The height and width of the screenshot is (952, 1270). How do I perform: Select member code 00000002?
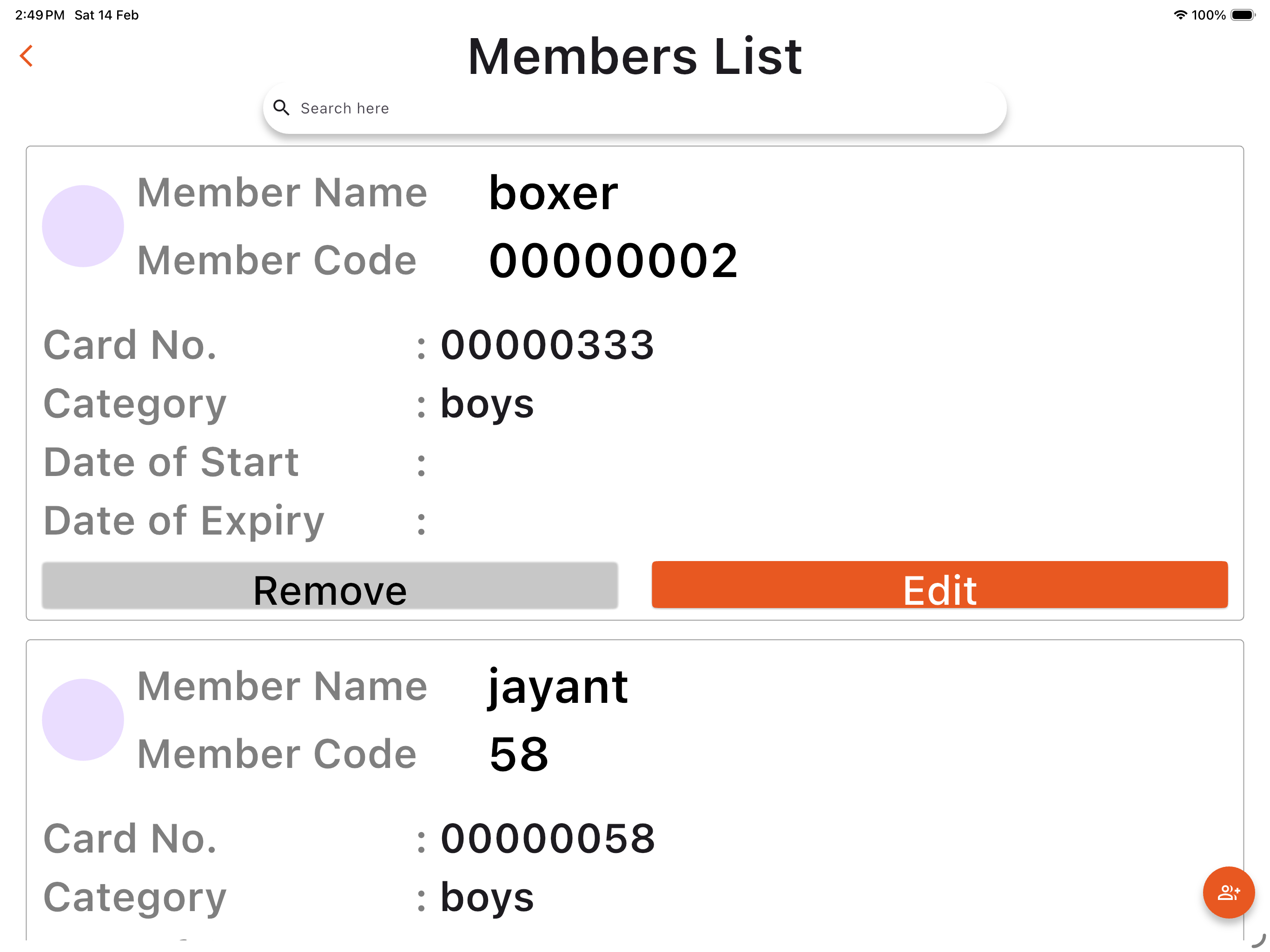point(613,261)
